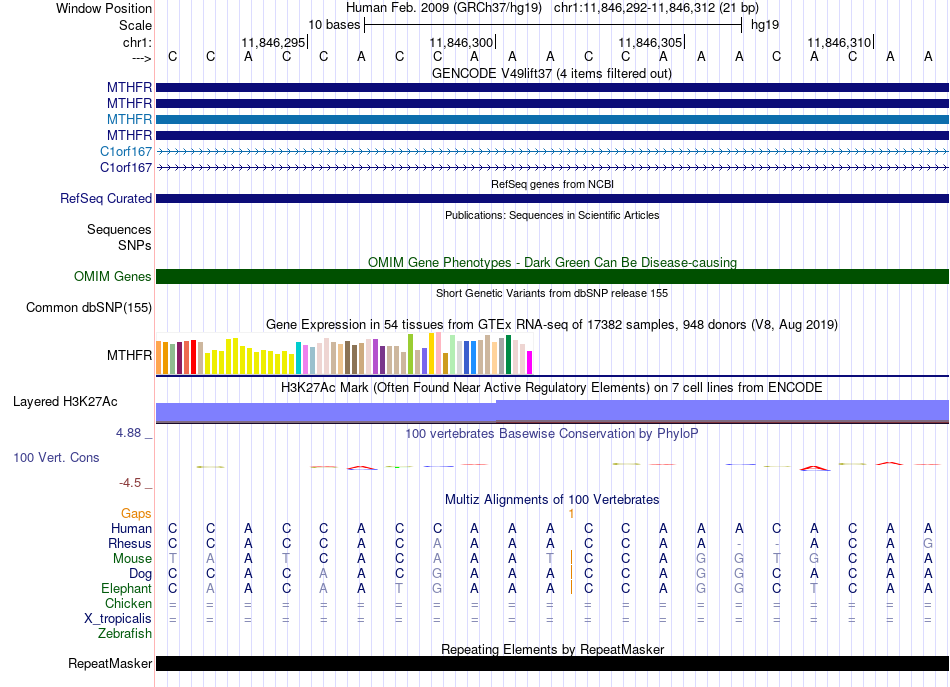Image resolution: width=950 pixels, height=687 pixels.
Task: Open 'RefSeq genes from NCBI' title
Action: tap(552, 184)
